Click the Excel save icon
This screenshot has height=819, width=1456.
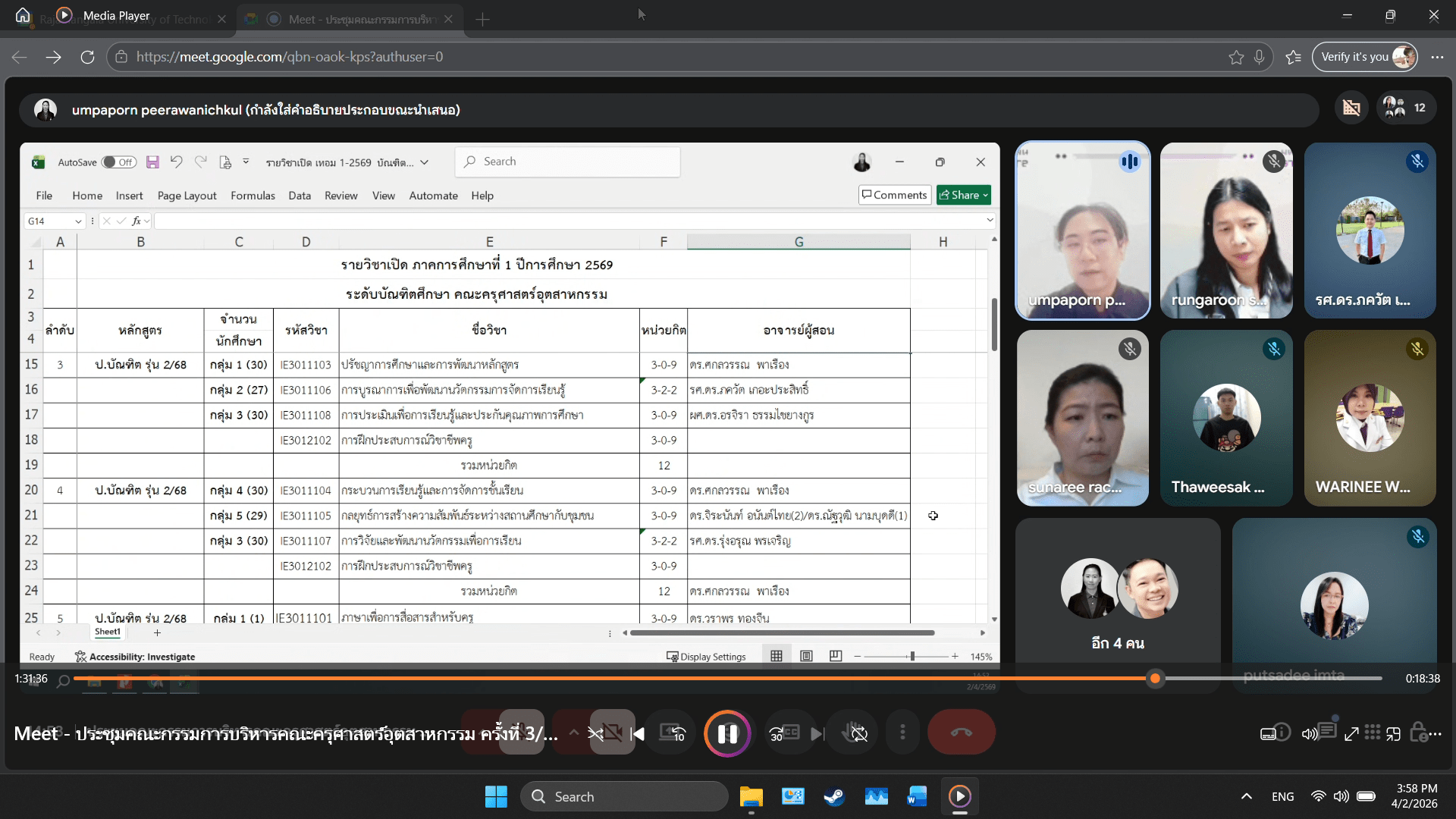152,162
